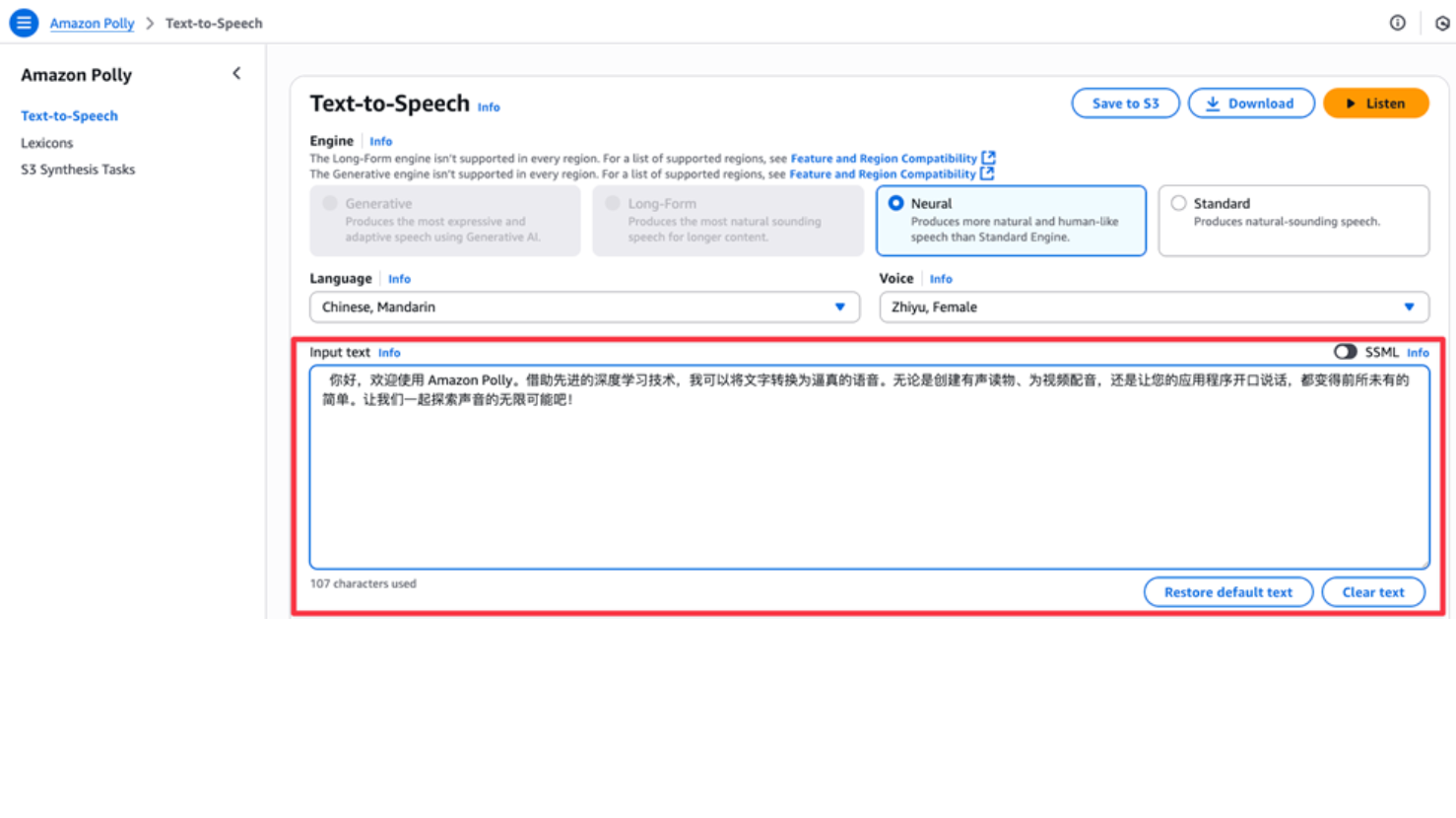The width and height of the screenshot is (1456, 818).
Task: Open Amazon Polly breadcrumb link
Action: 92,24
